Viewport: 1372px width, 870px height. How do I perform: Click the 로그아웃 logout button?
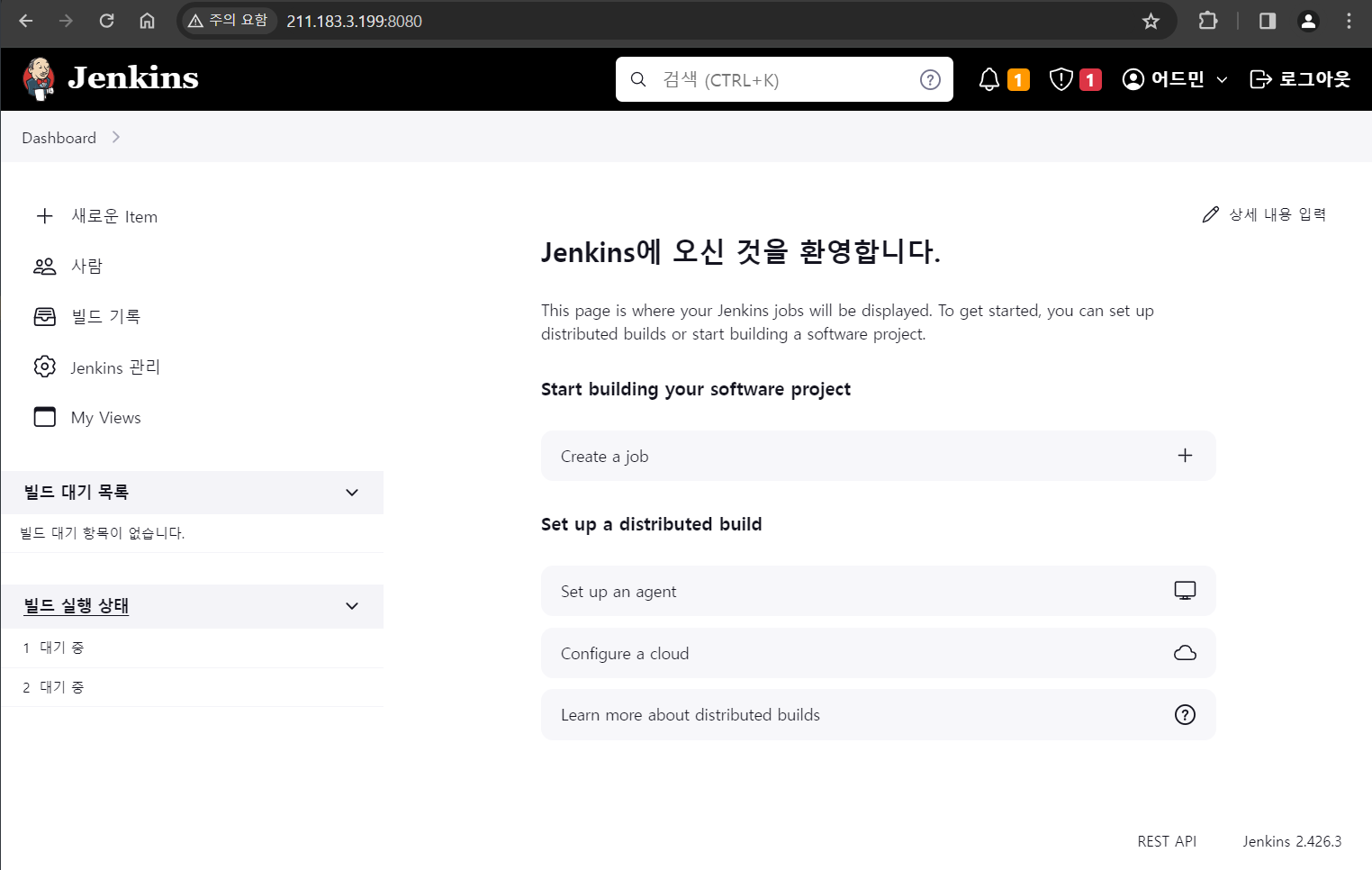[x=1300, y=79]
